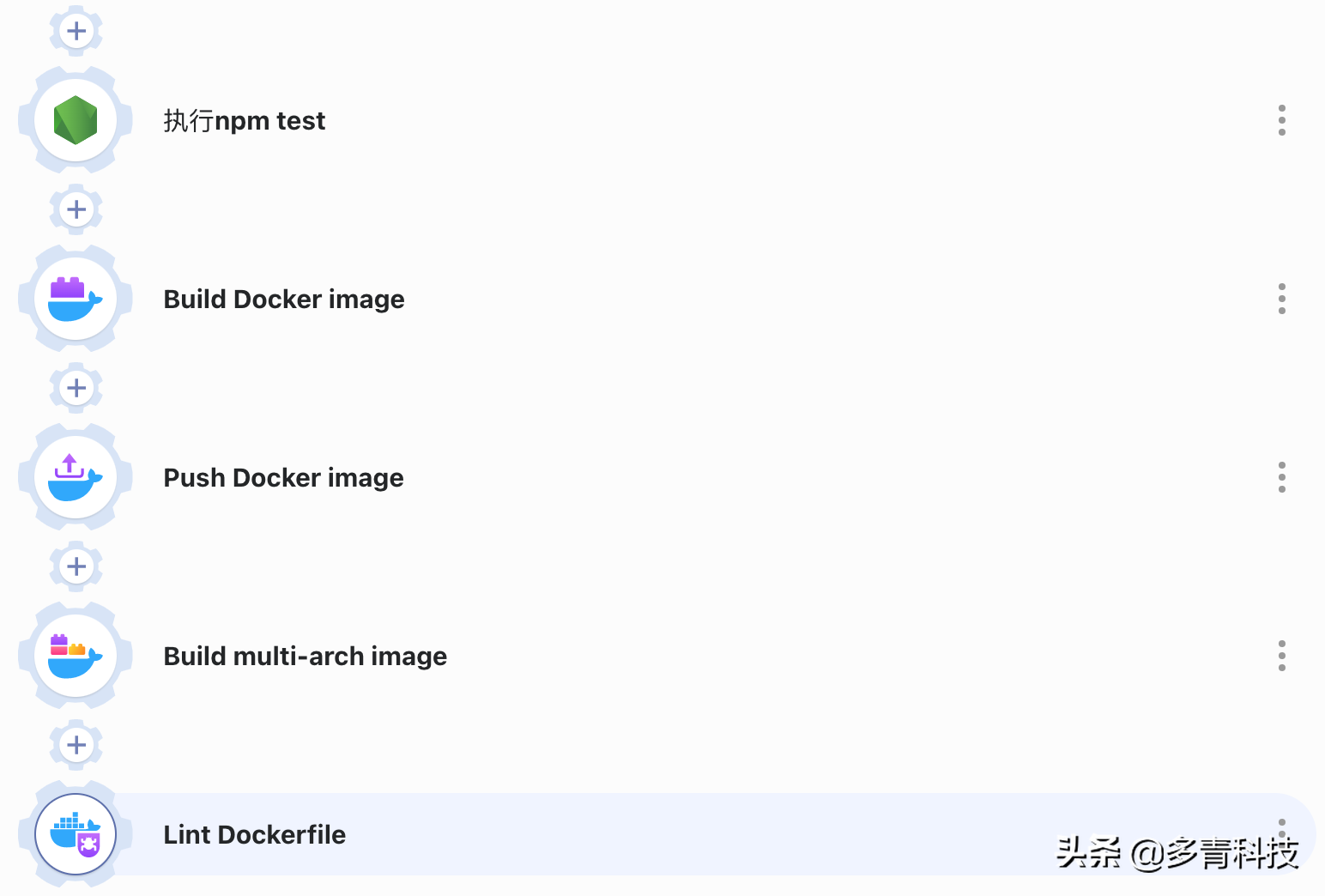Open the three-dot menu for Push Docker image
1325x896 pixels.
point(1281,477)
